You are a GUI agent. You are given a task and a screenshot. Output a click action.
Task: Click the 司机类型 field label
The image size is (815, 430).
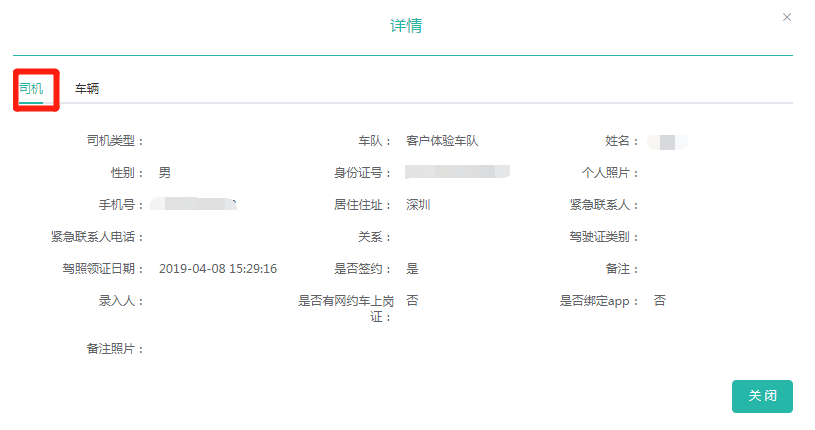pyautogui.click(x=116, y=141)
